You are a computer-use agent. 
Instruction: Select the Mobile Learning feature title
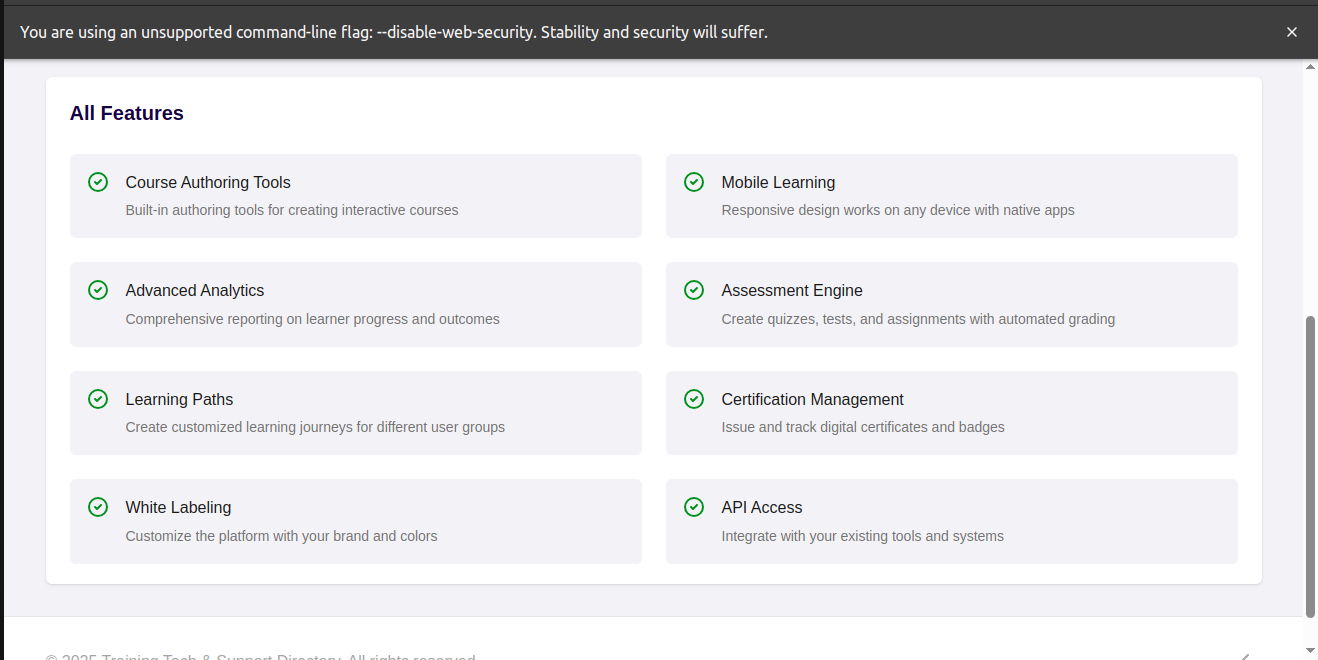pos(778,182)
